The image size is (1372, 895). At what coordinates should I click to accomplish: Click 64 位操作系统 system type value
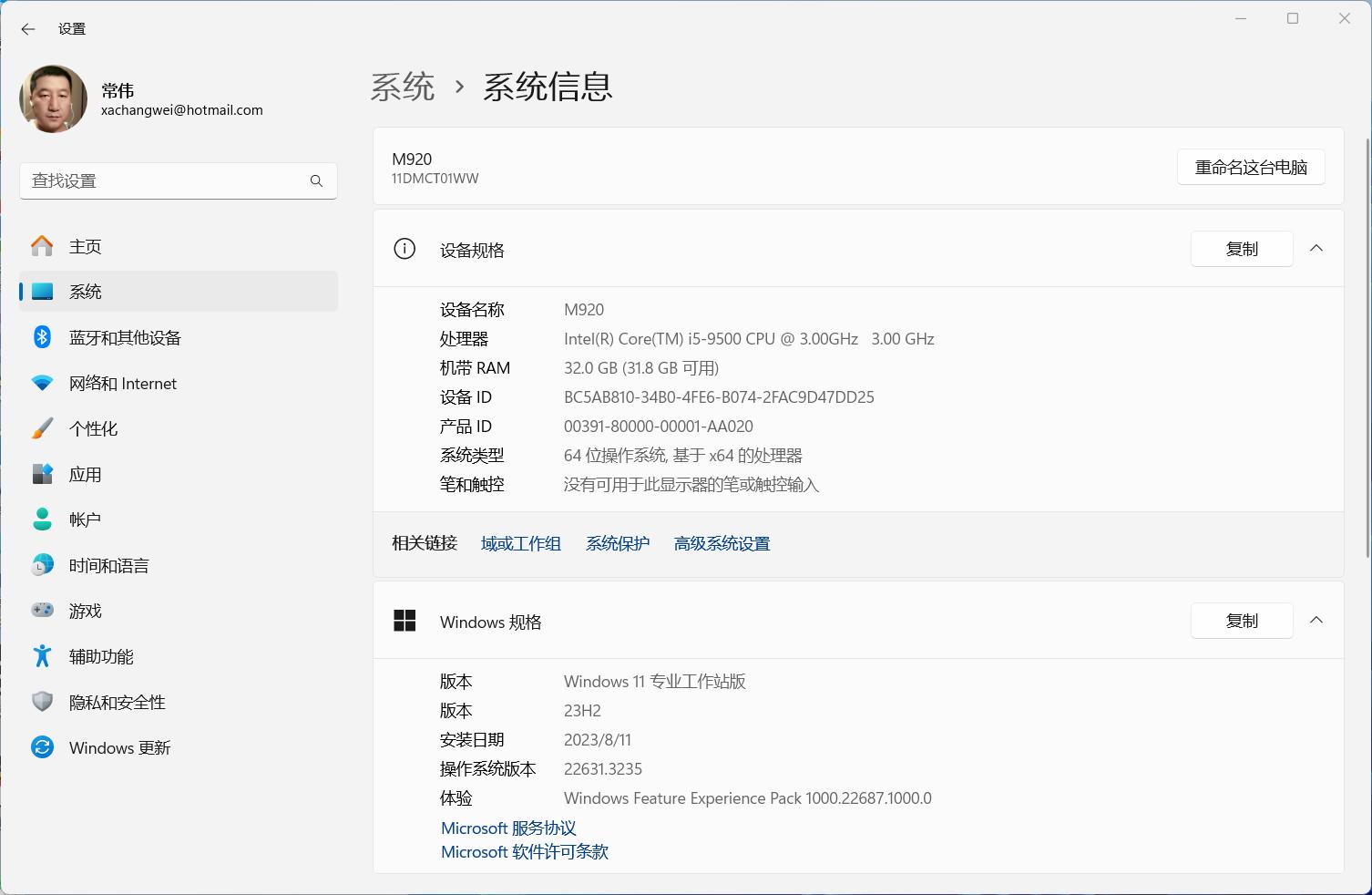(683, 456)
